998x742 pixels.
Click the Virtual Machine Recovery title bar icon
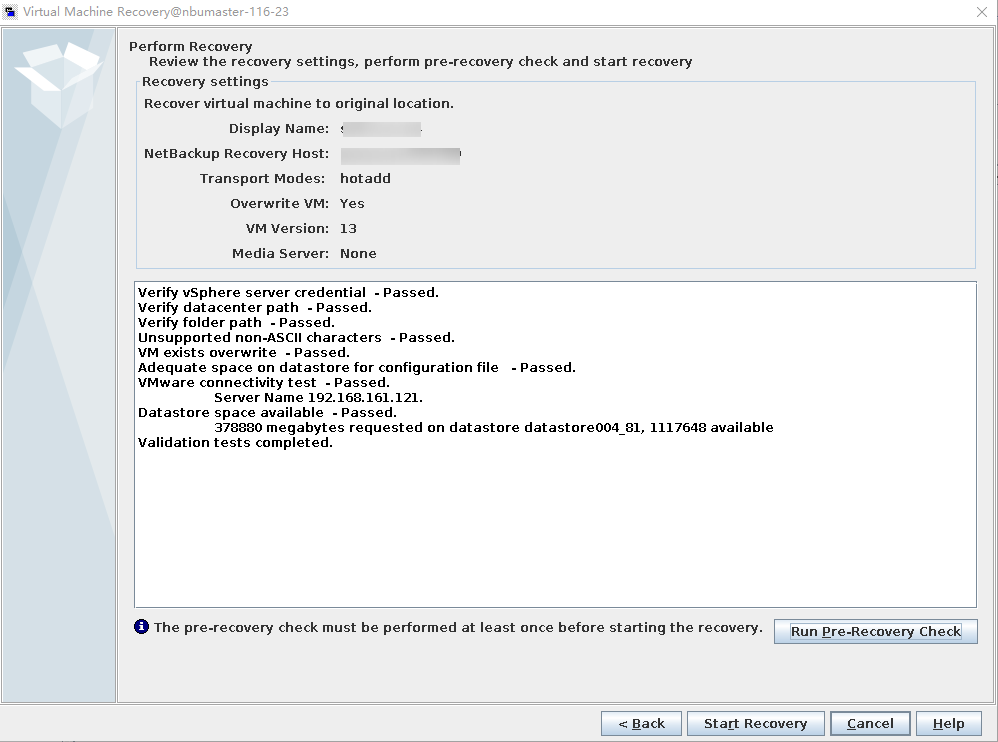coord(12,12)
